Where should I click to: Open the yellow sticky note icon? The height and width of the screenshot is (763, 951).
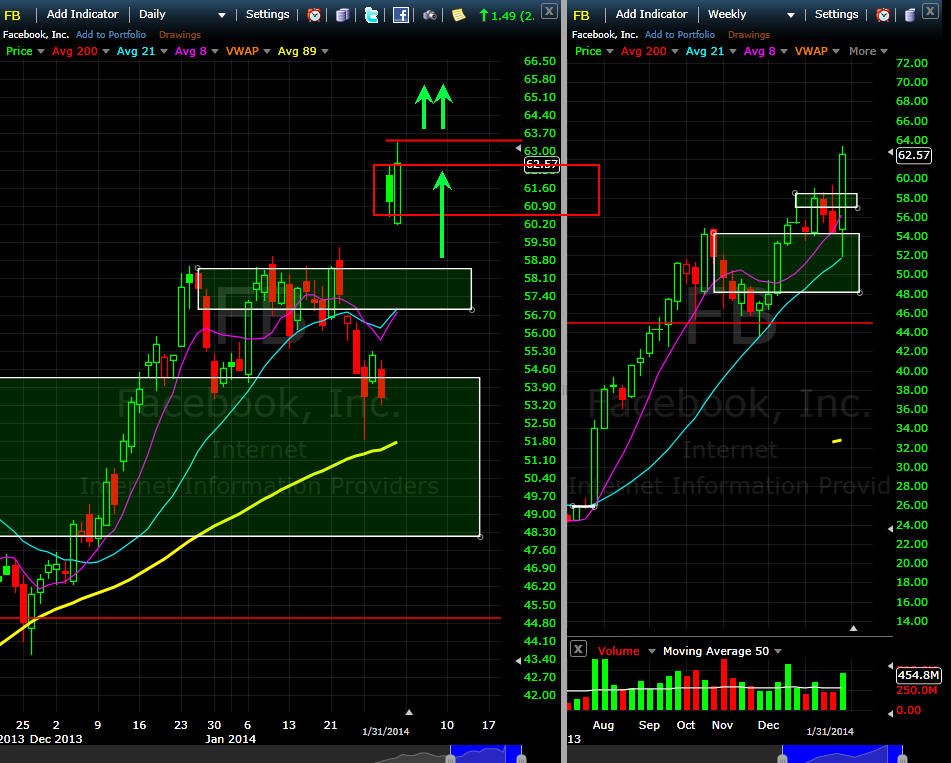[459, 15]
